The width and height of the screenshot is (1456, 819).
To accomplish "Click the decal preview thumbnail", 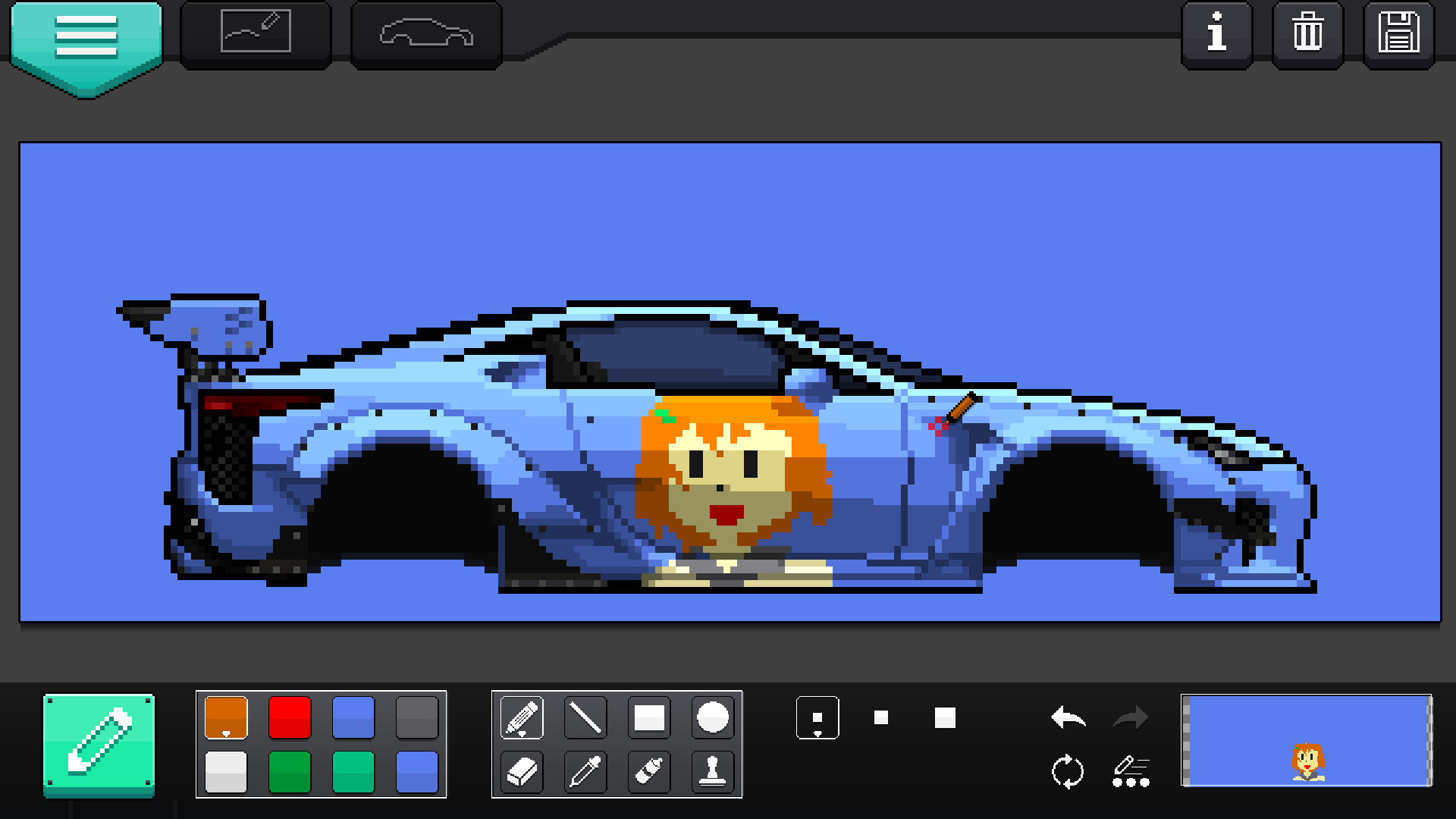I will [x=1307, y=741].
